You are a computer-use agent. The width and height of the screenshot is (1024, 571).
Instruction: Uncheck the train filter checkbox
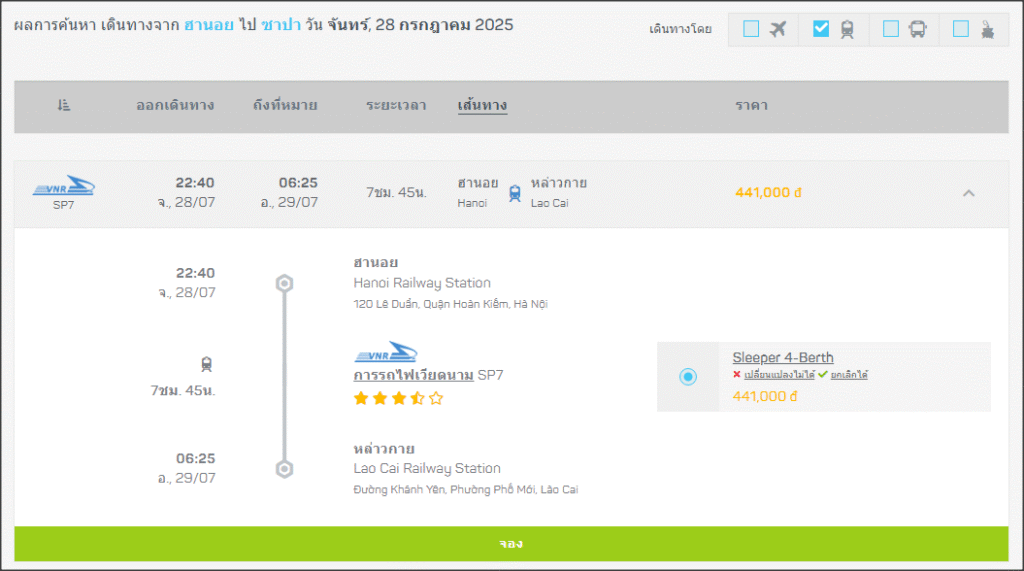click(821, 29)
